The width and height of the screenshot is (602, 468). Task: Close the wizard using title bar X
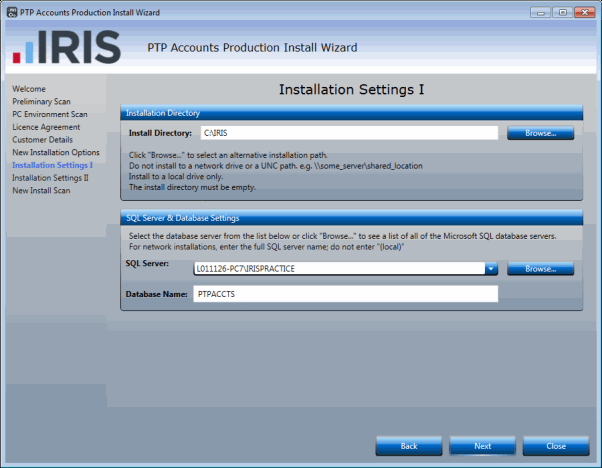[x=585, y=12]
